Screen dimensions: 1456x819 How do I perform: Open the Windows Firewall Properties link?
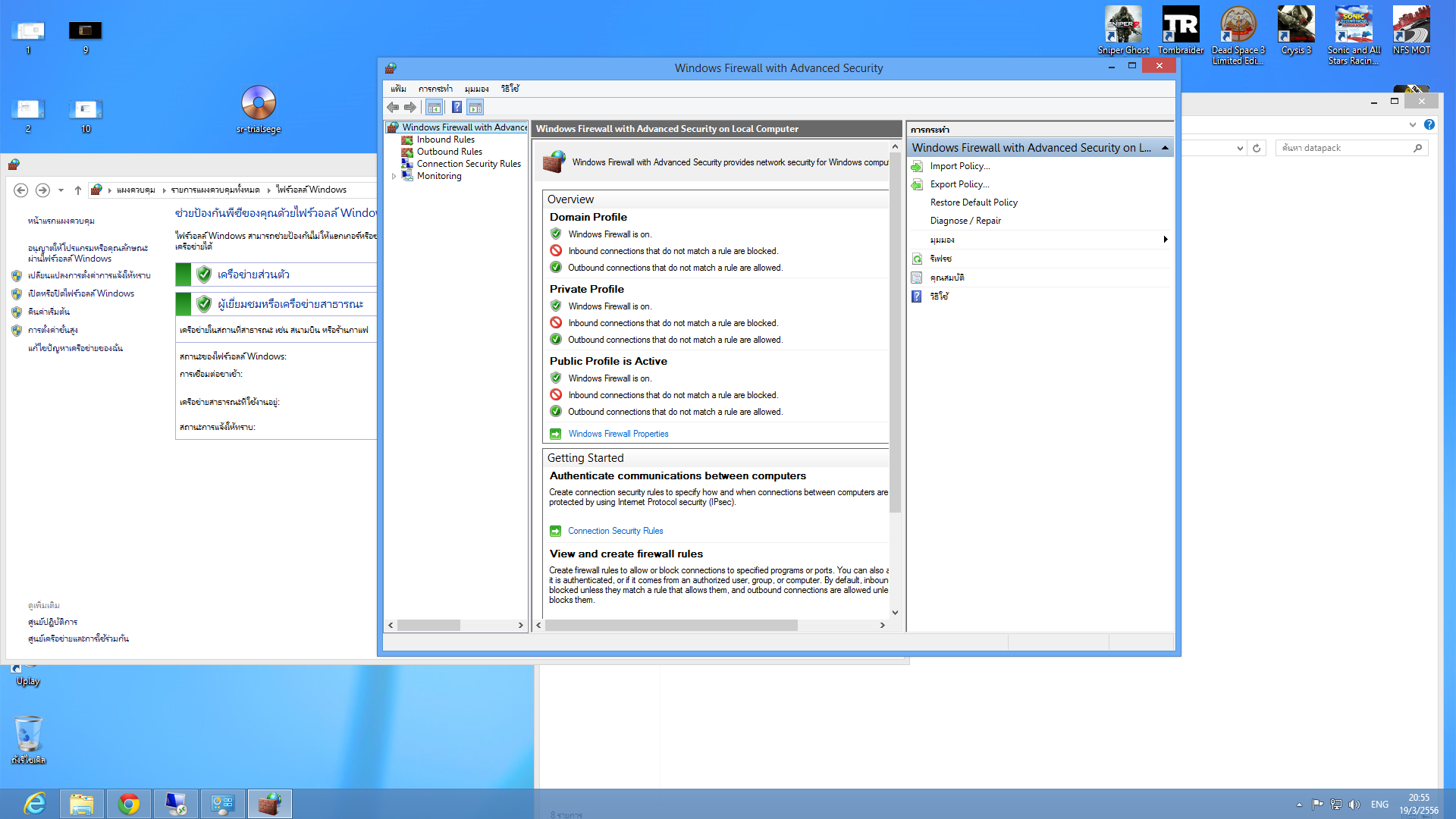point(618,434)
